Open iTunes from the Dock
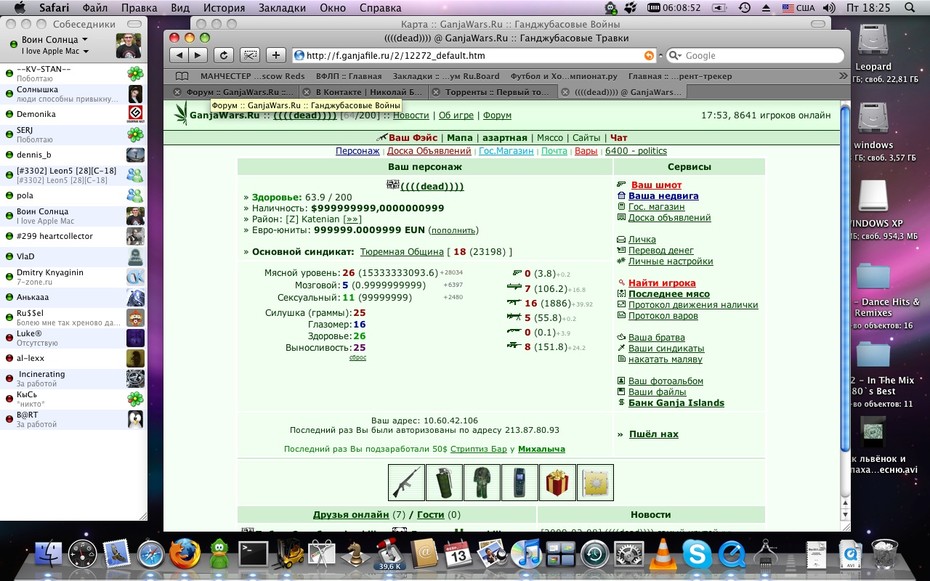Image resolution: width=930 pixels, height=581 pixels. (x=526, y=554)
